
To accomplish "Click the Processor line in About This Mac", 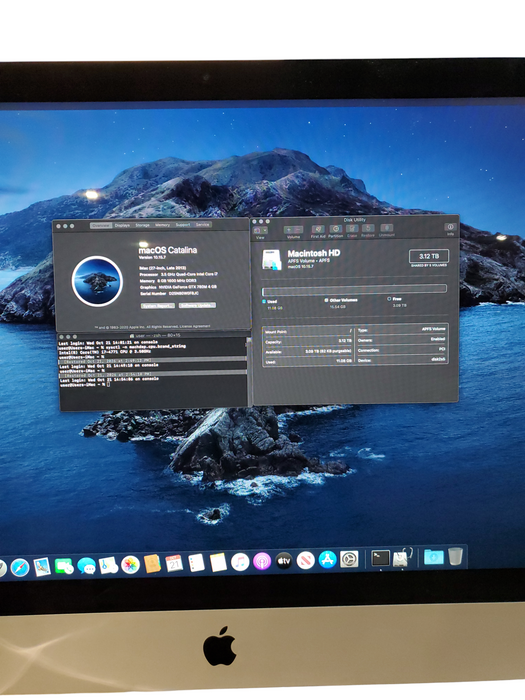I will (179, 274).
